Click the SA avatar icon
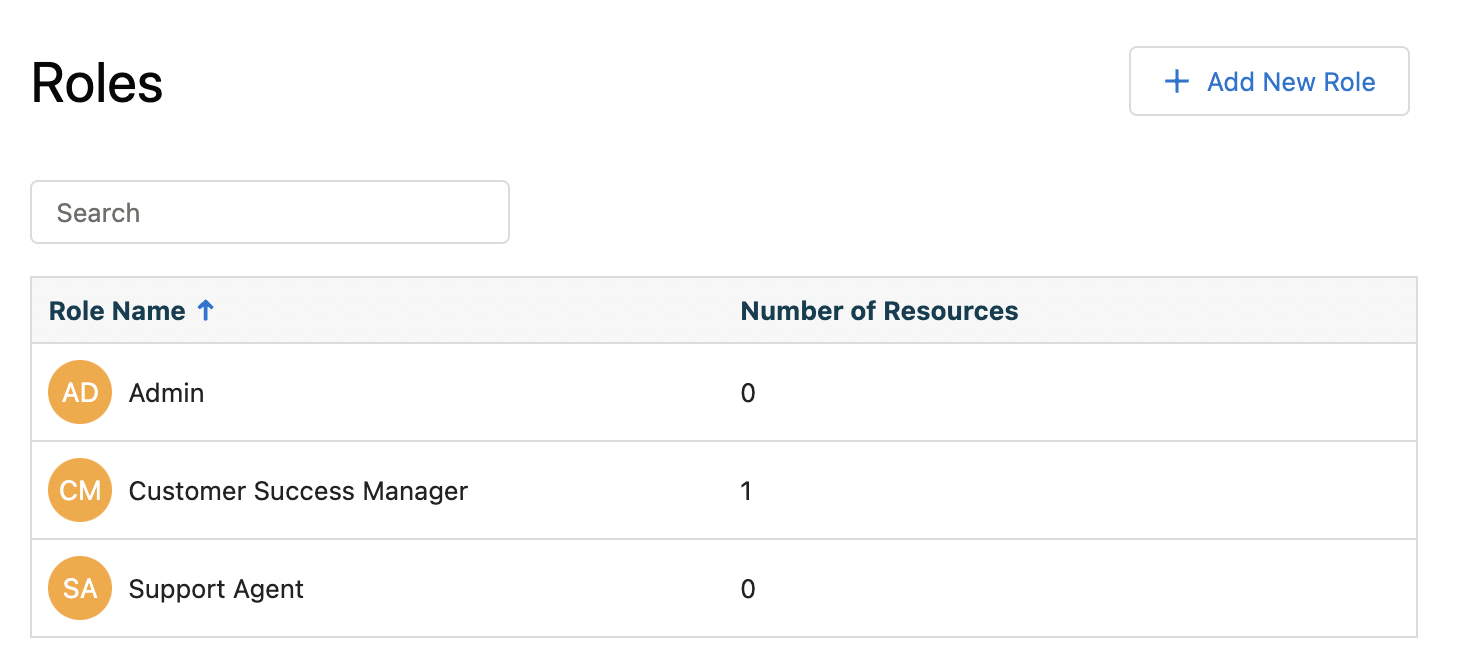 80,588
